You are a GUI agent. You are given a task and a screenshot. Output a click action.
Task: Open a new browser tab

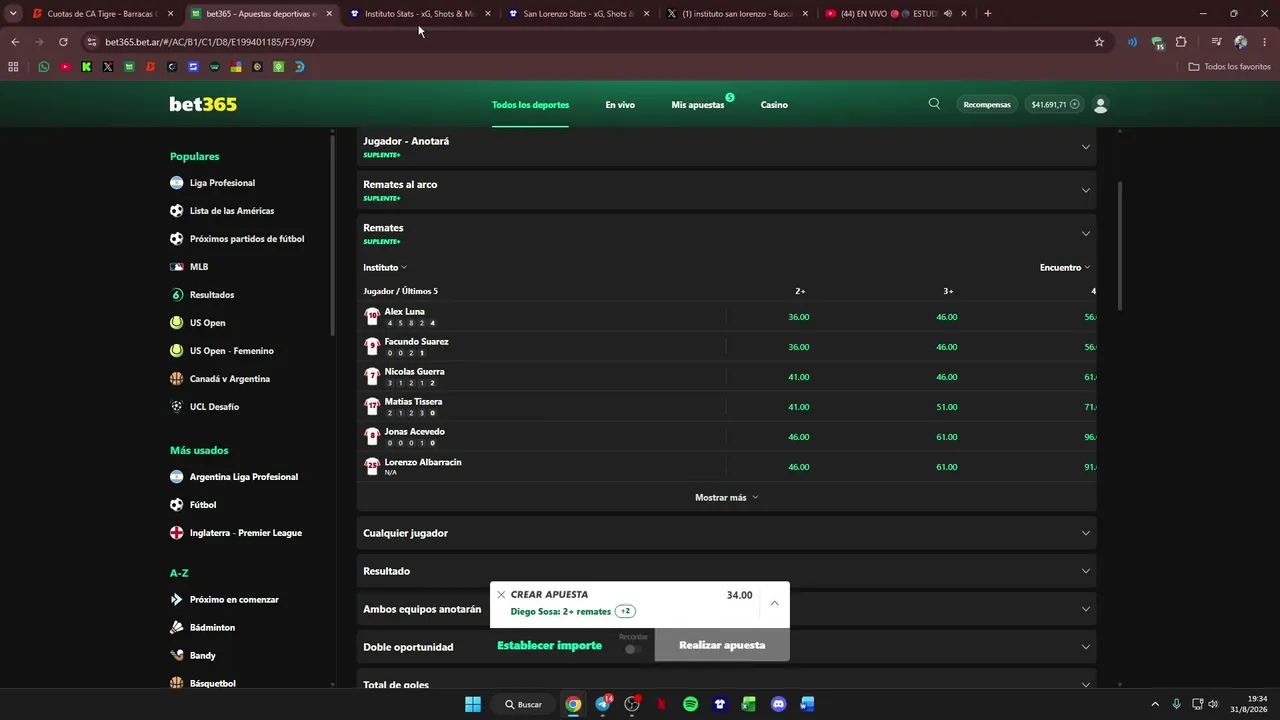(x=988, y=13)
